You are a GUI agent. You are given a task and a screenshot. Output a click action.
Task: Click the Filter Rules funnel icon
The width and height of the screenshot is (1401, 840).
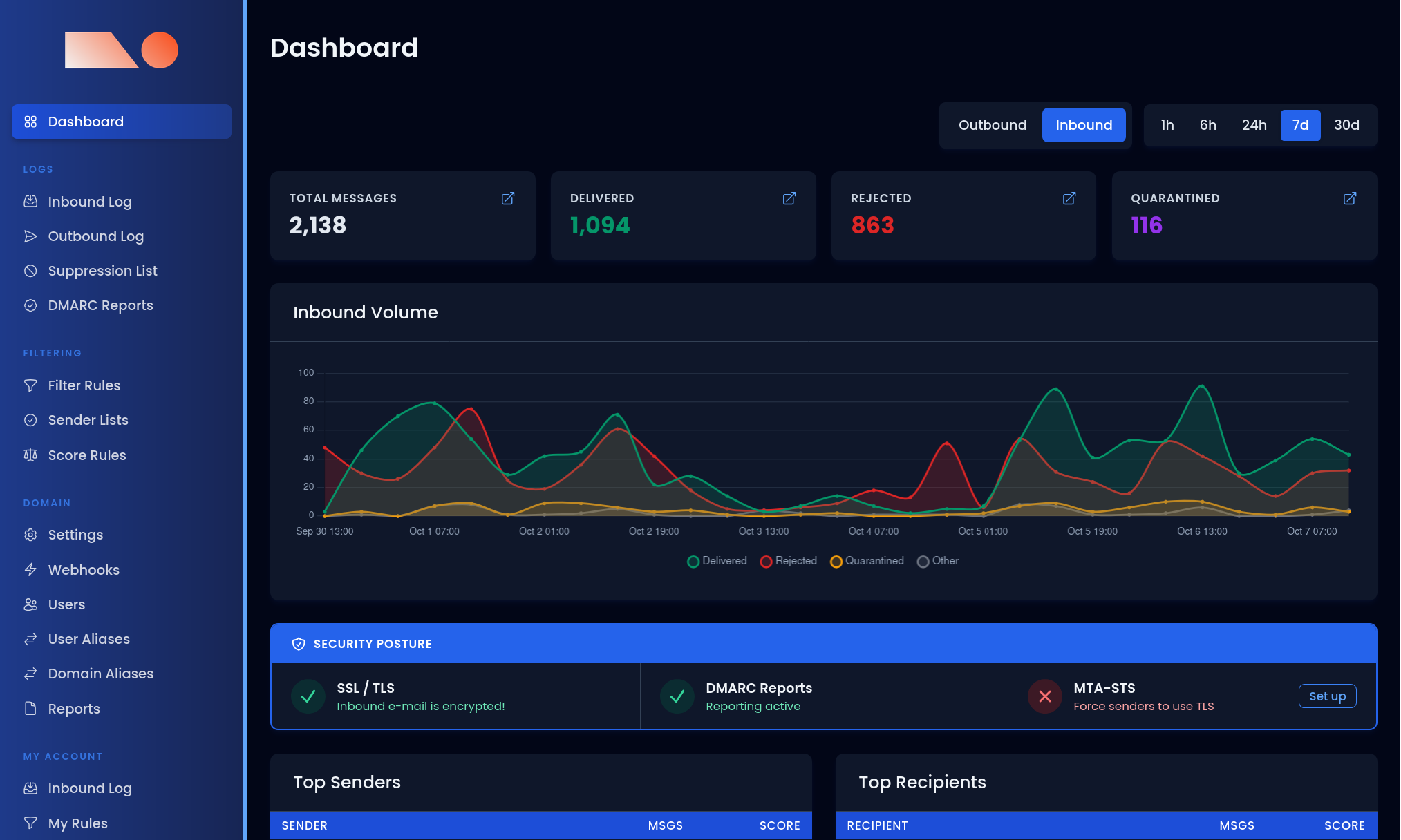point(30,385)
